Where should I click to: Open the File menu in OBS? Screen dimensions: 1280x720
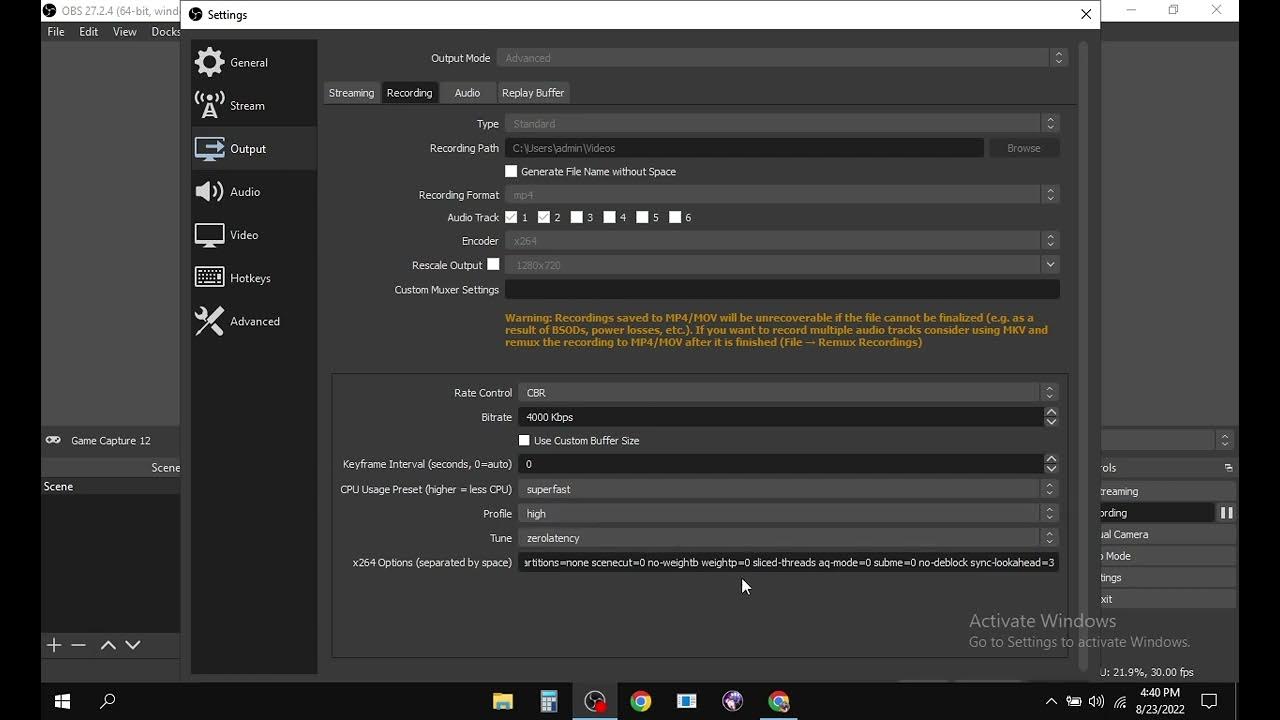pyautogui.click(x=56, y=32)
